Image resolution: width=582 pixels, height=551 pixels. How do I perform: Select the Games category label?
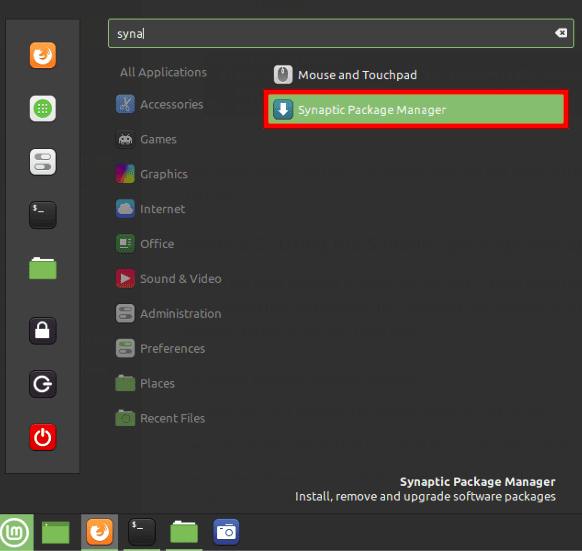(158, 139)
